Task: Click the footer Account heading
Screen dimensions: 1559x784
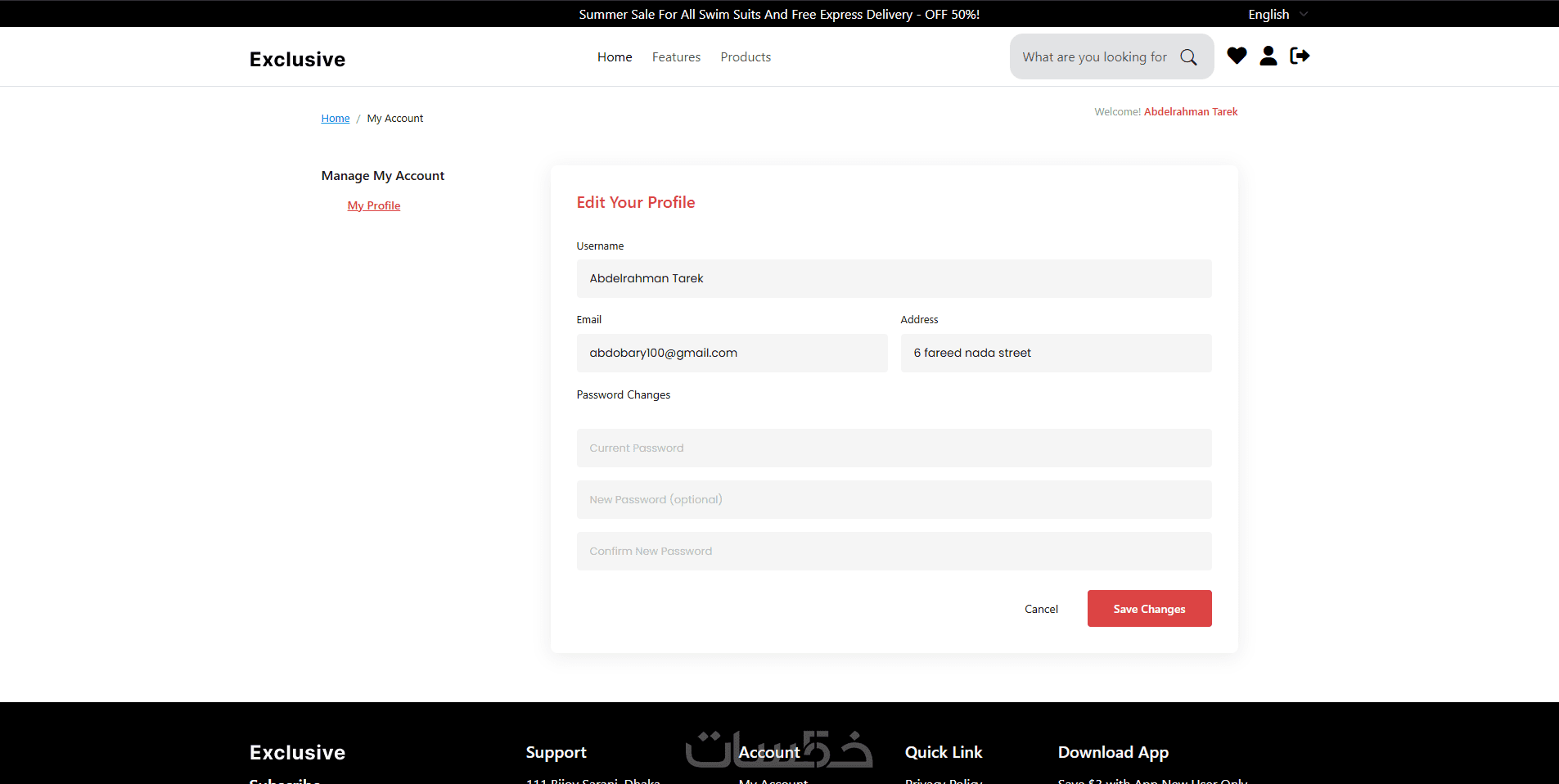Action: pos(769,753)
